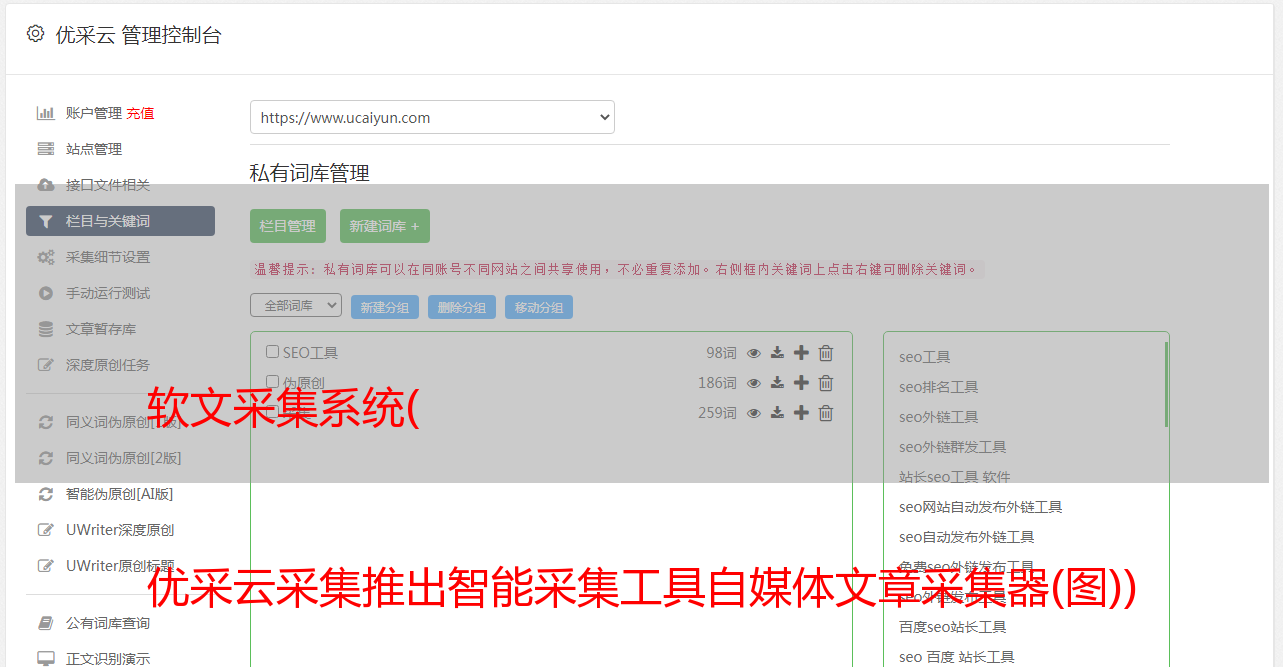Click the edit icon beside 深度原创任务
Image resolution: width=1283 pixels, height=667 pixels.
coord(45,365)
